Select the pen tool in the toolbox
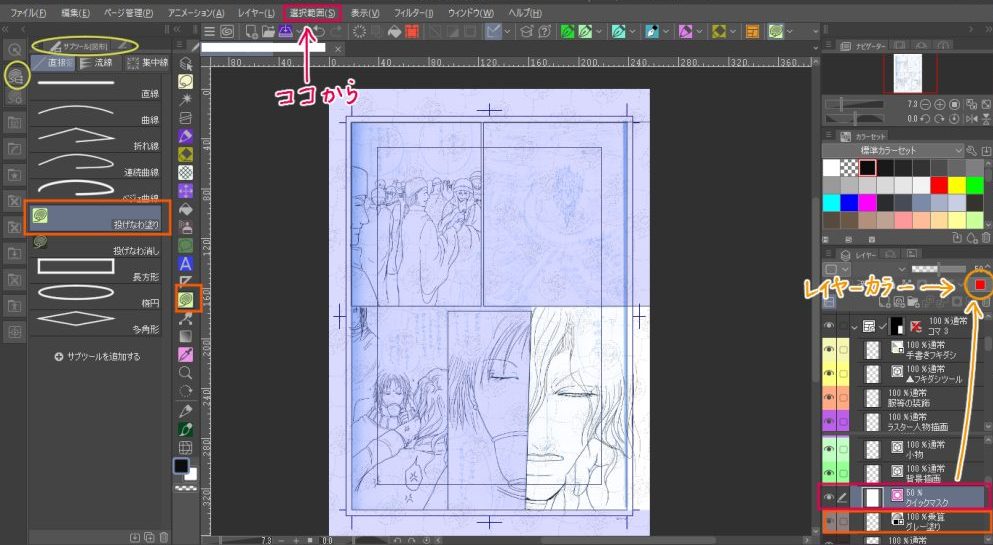This screenshot has width=993, height=545. 186,136
